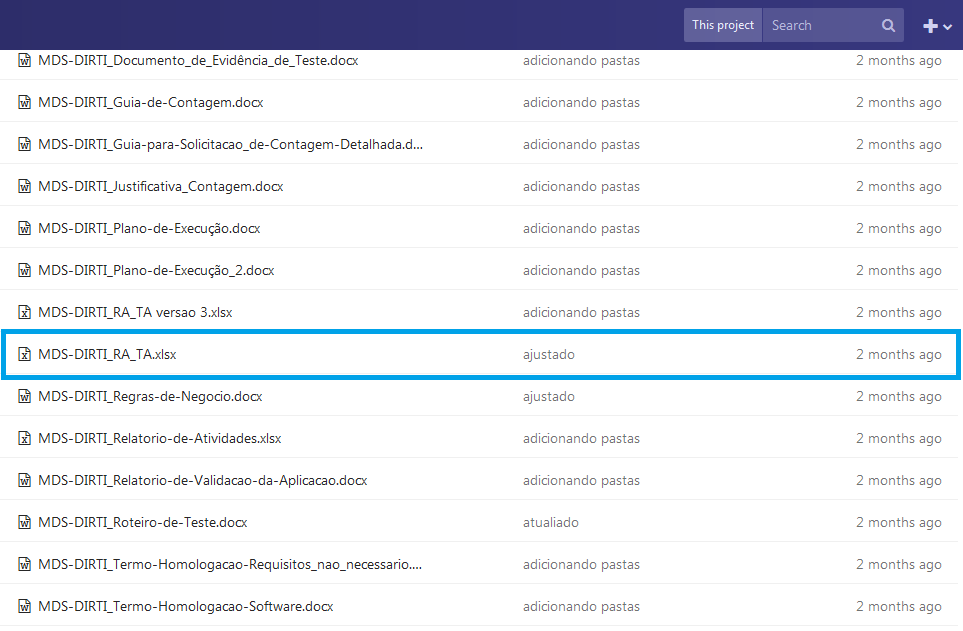
Task: Click Word icon for Roteiro-de-Teste.docx
Action: pos(25,523)
